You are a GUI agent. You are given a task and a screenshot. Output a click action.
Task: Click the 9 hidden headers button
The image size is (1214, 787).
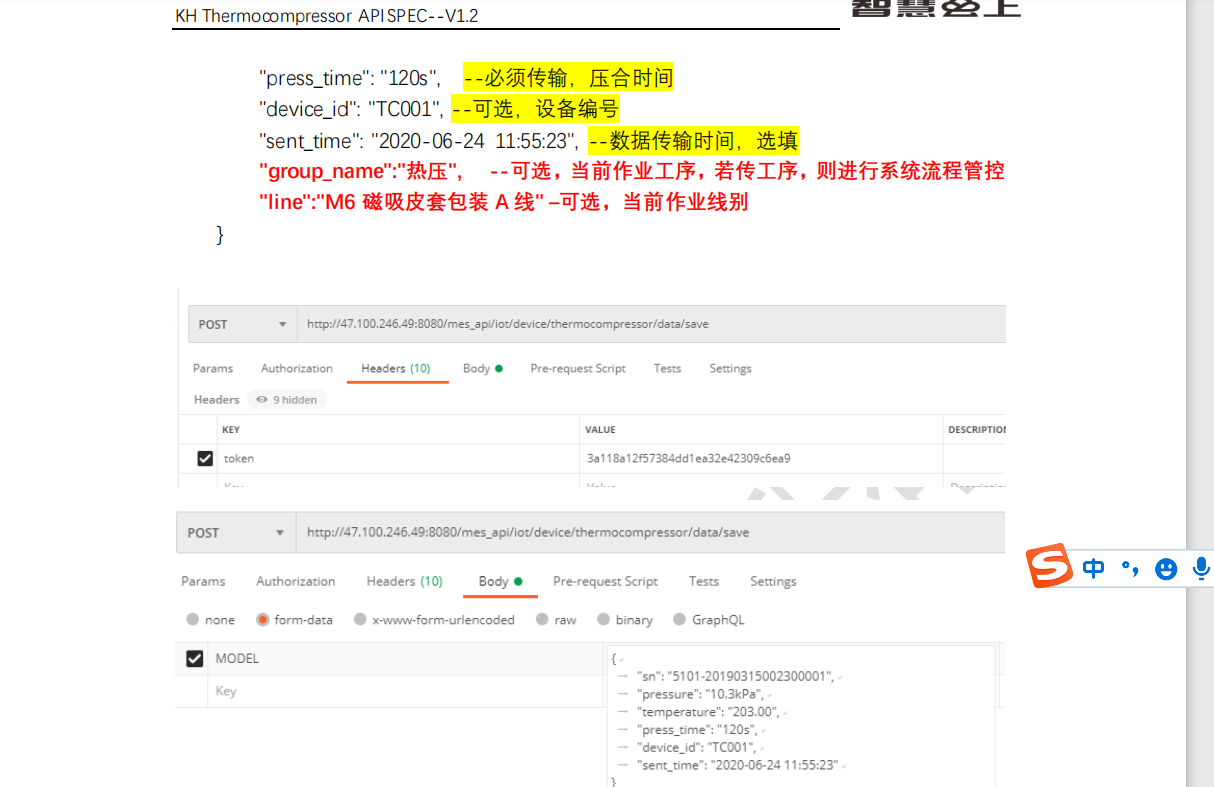coord(287,400)
